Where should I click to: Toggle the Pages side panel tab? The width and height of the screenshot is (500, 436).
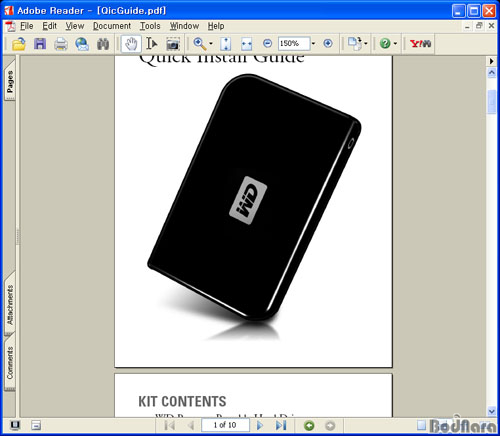(x=10, y=81)
